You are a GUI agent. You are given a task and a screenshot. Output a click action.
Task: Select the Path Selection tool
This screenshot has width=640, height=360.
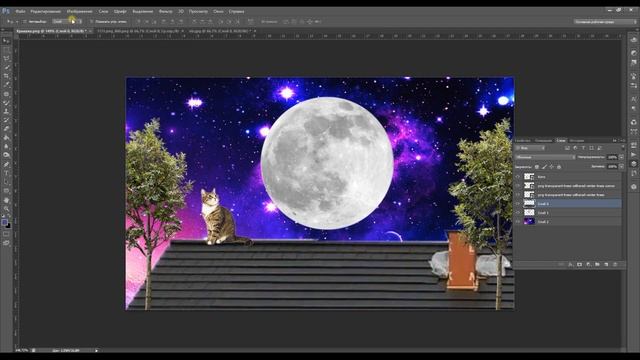(6, 182)
